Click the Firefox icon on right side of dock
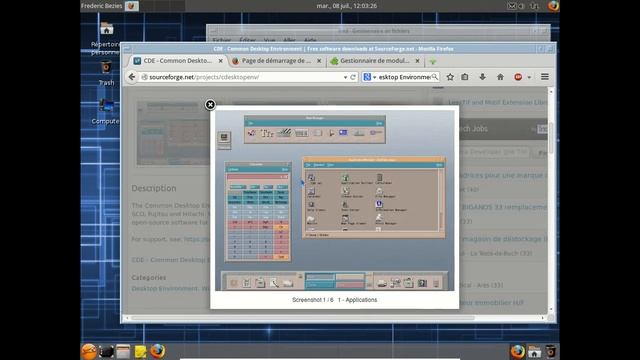This screenshot has height=360, width=640. pyautogui.click(x=517, y=351)
